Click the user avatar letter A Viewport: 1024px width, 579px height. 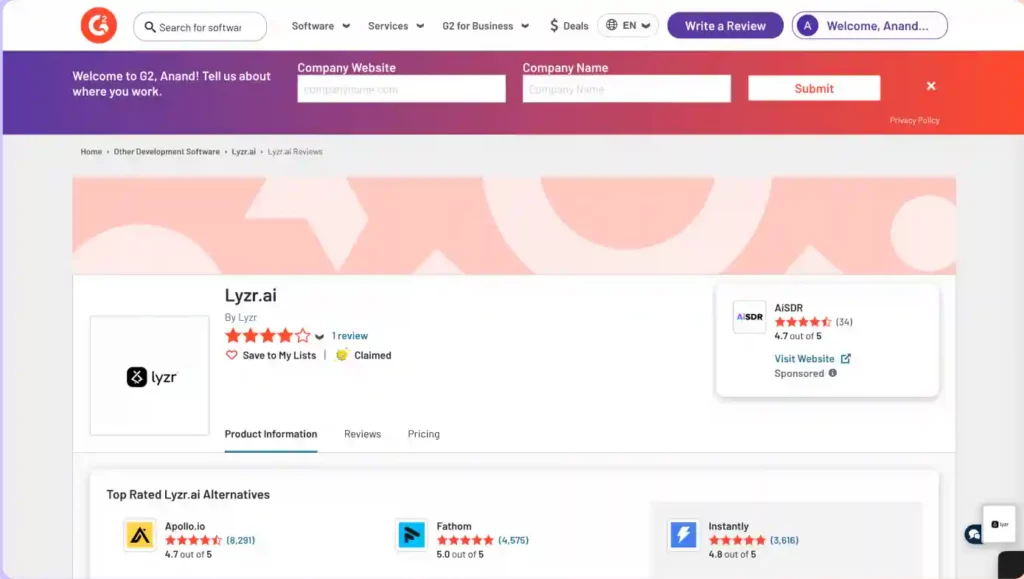pyautogui.click(x=807, y=25)
